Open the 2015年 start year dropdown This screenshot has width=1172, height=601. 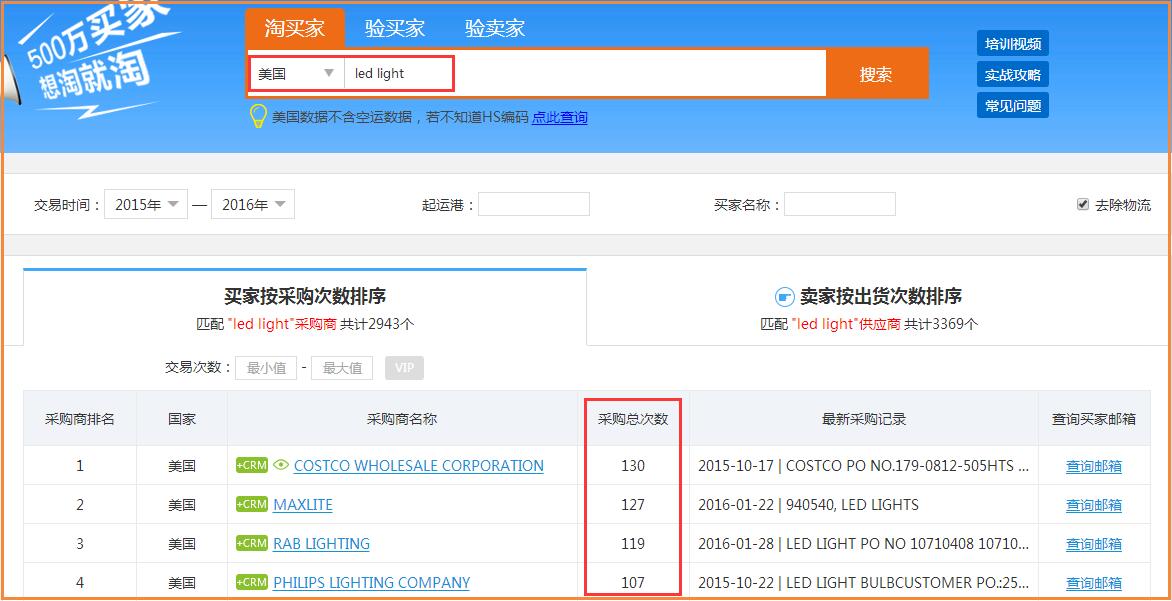click(146, 204)
